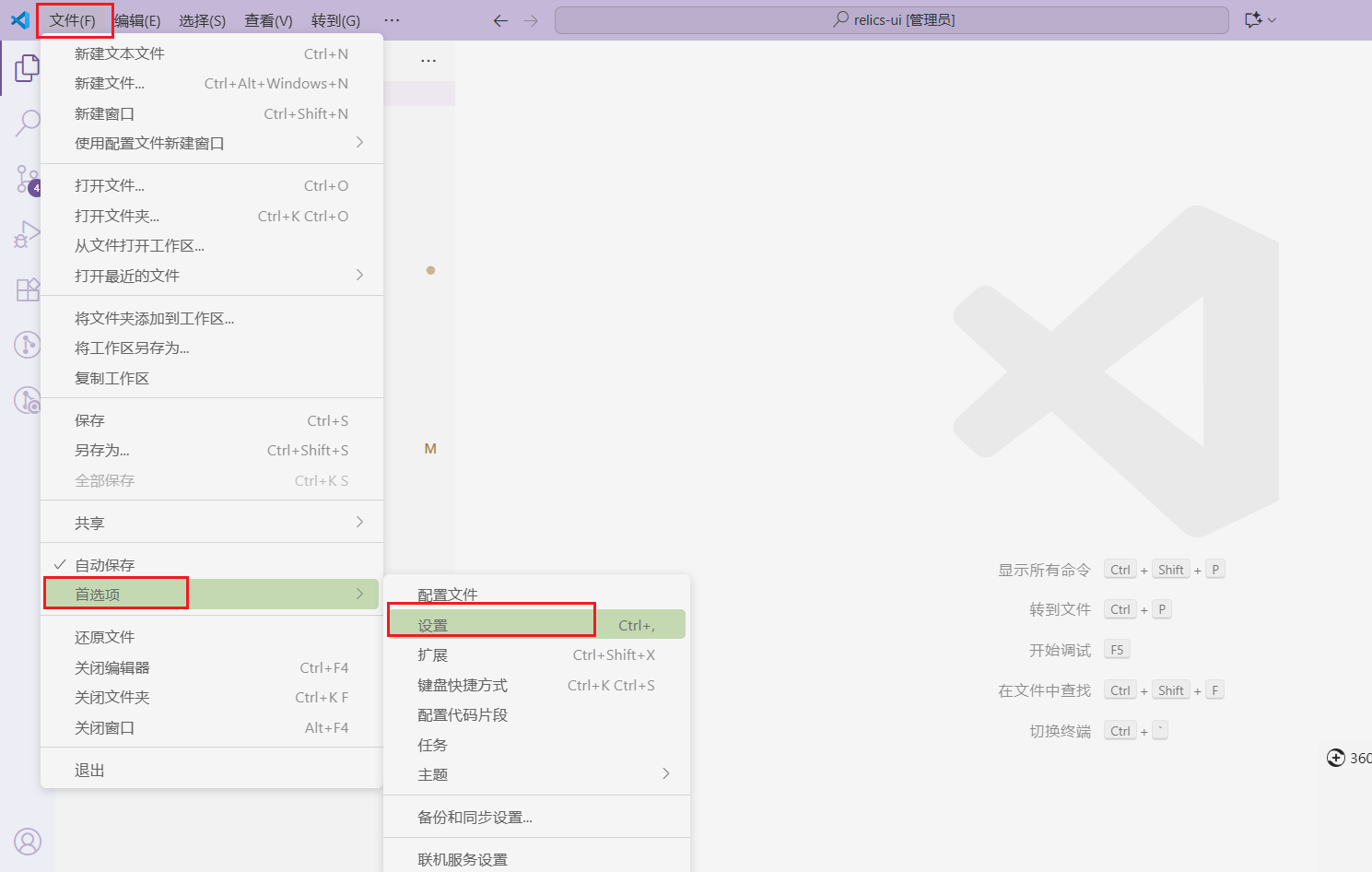Viewport: 1372px width, 872px height.
Task: Click 退出 menu entry
Action: (x=212, y=770)
